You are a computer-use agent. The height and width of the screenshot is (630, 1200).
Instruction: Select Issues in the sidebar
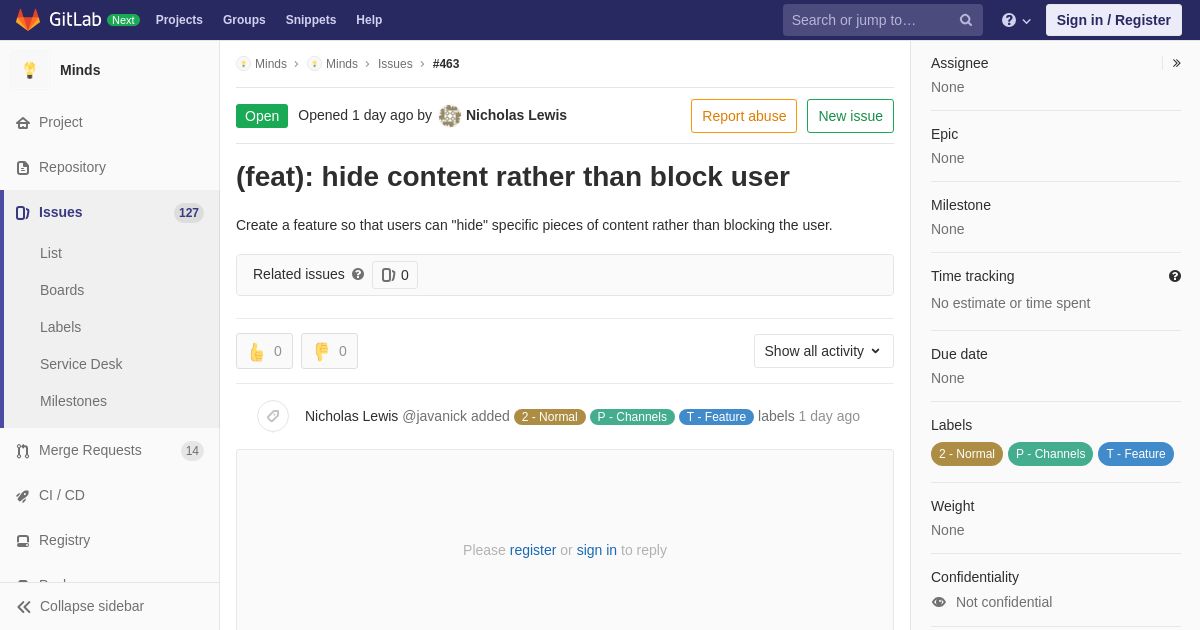[110, 212]
